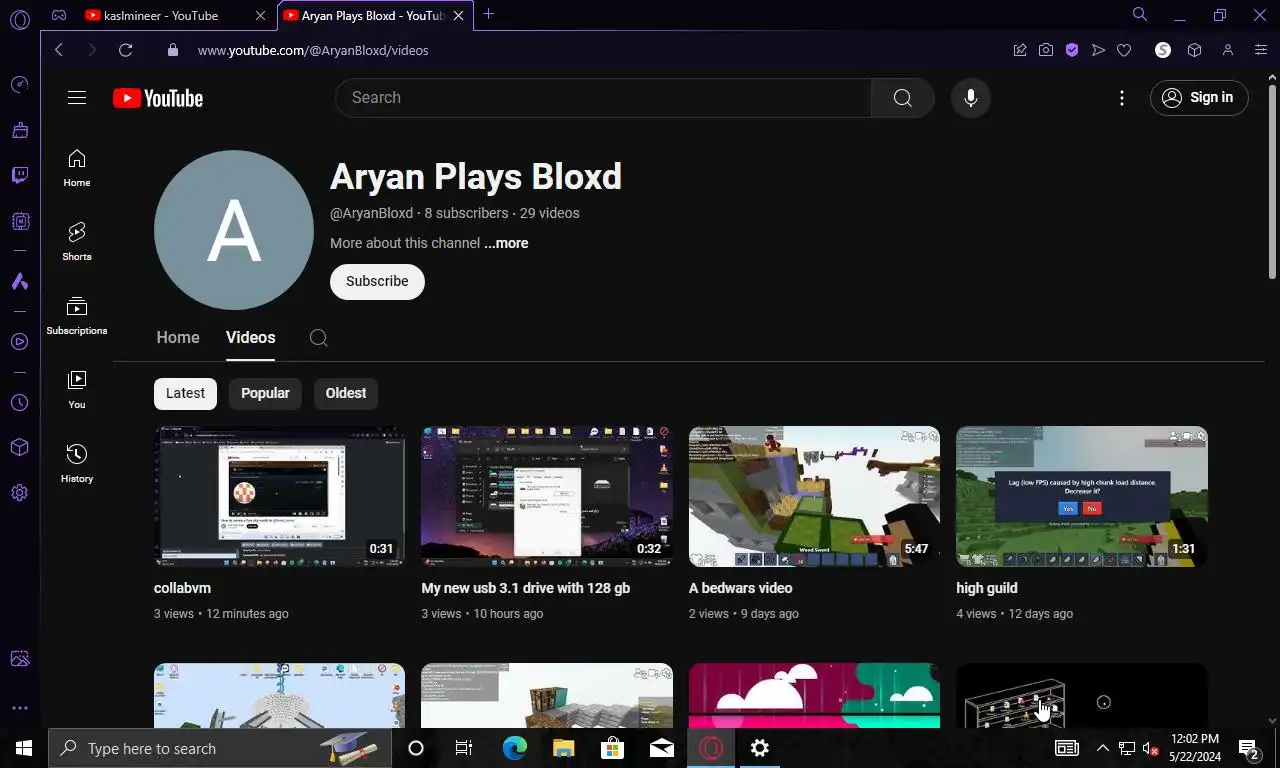The height and width of the screenshot is (768, 1280).
Task: Open Opera GX menu logo
Action: 19,18
